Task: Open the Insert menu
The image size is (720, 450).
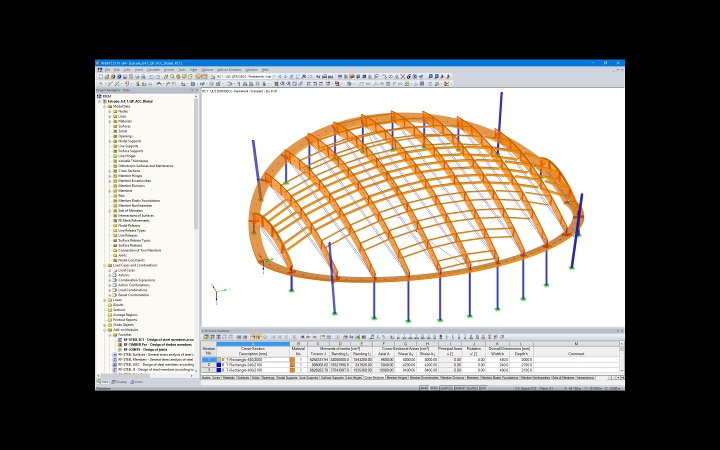Action: pos(139,70)
